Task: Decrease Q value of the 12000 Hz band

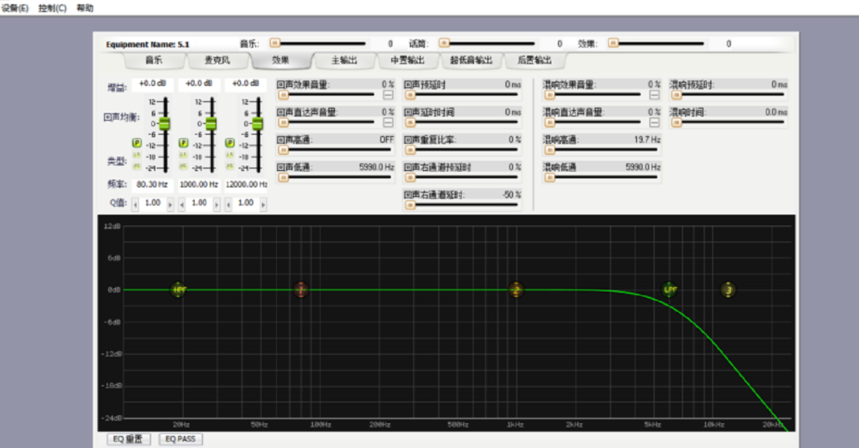Action: [x=228, y=204]
